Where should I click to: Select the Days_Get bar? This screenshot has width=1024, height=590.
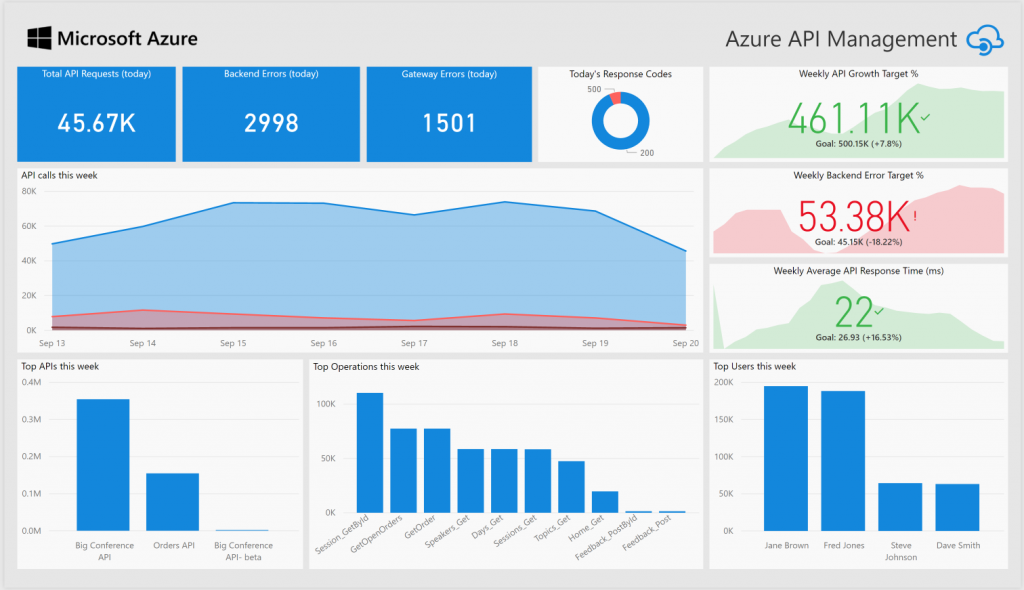pos(504,481)
